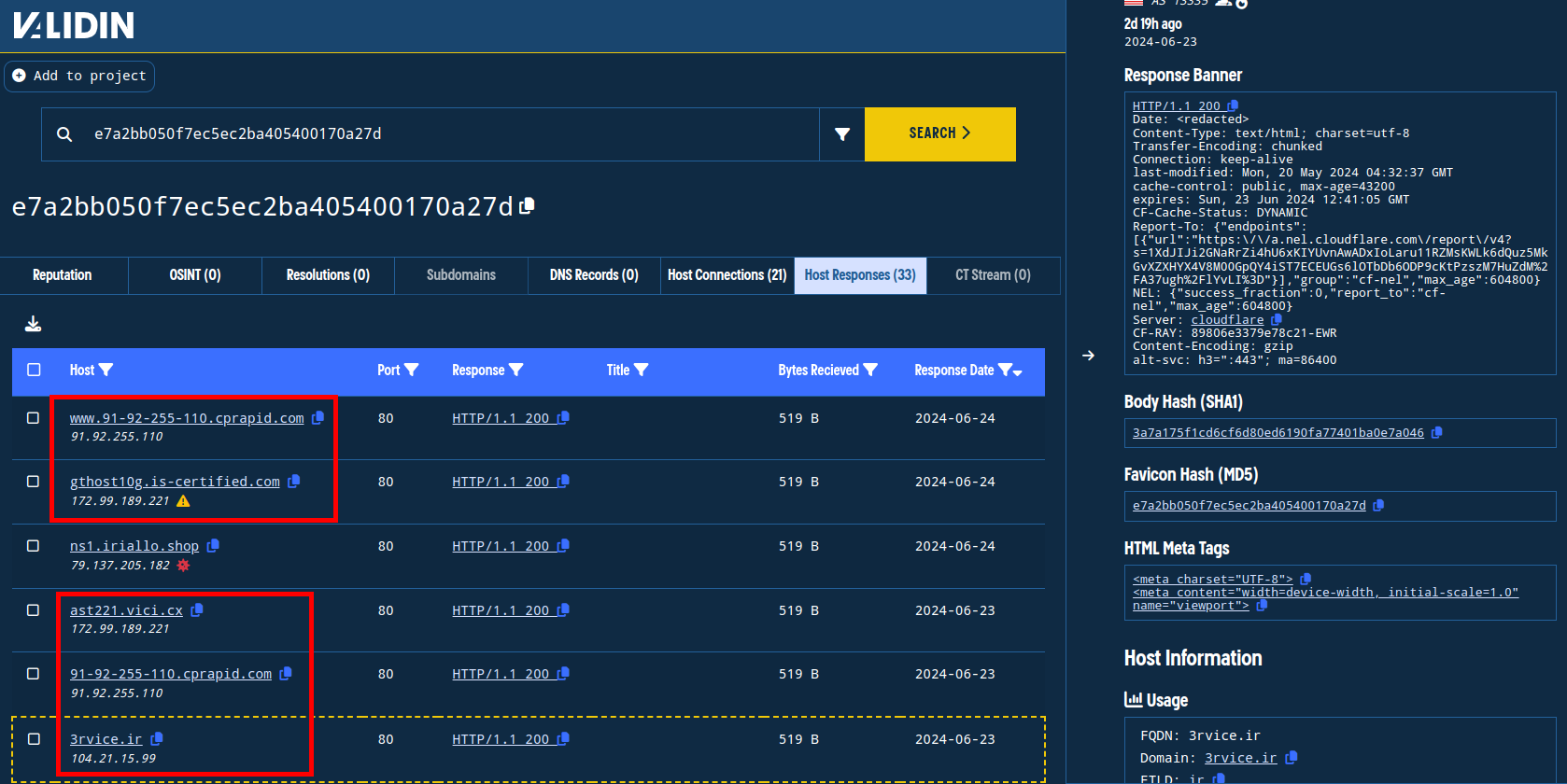Check the ns1.iriallo.shop row
Viewport: 1567px width, 784px height.
tap(34, 546)
